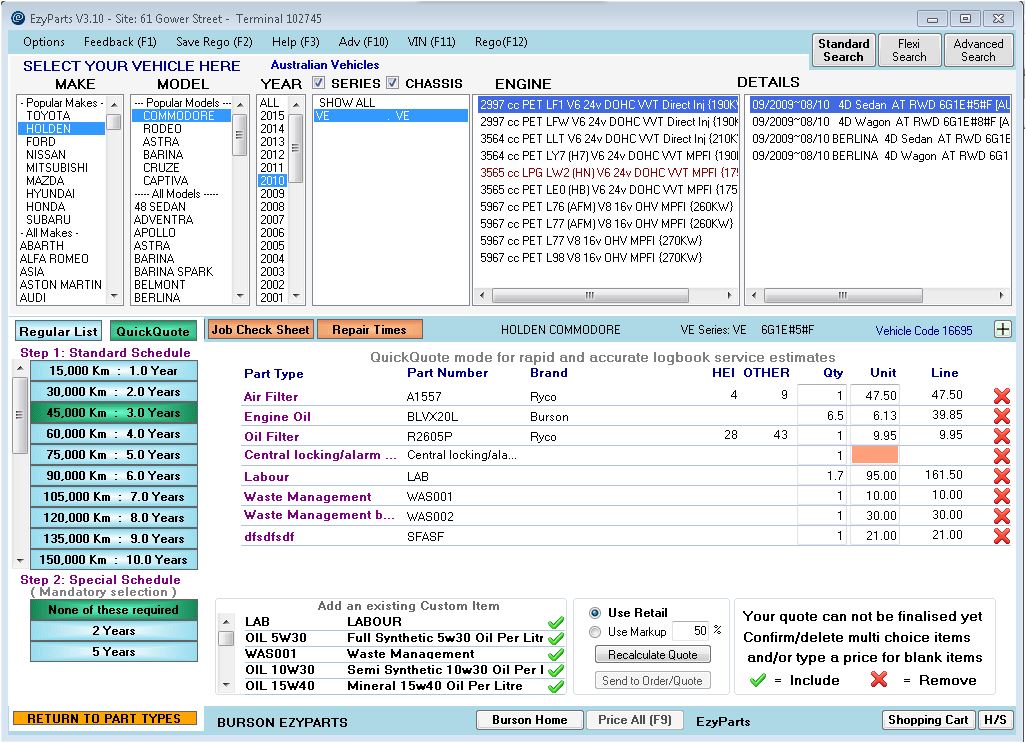The width and height of the screenshot is (1026, 743).
Task: Switch to Advanced Search
Action: pos(978,50)
